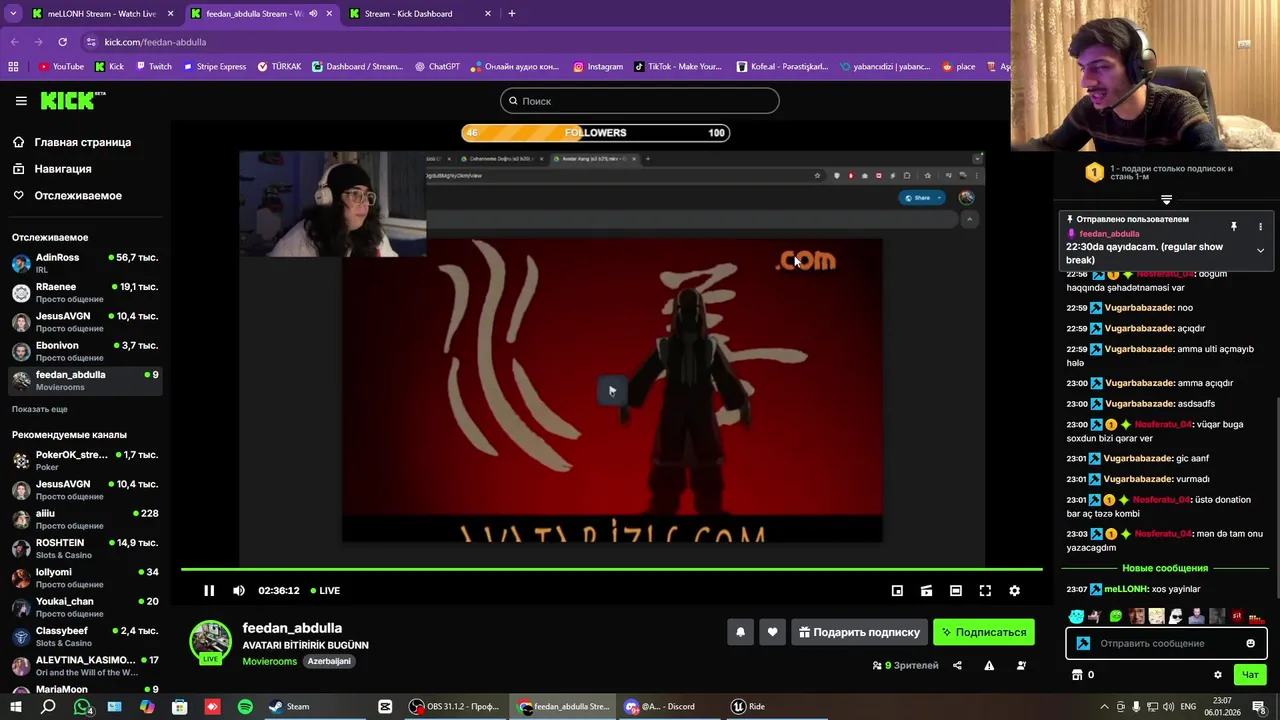This screenshot has width=1280, height=720.
Task: Open Ebonivon channel in sidebar
Action: coord(85,351)
